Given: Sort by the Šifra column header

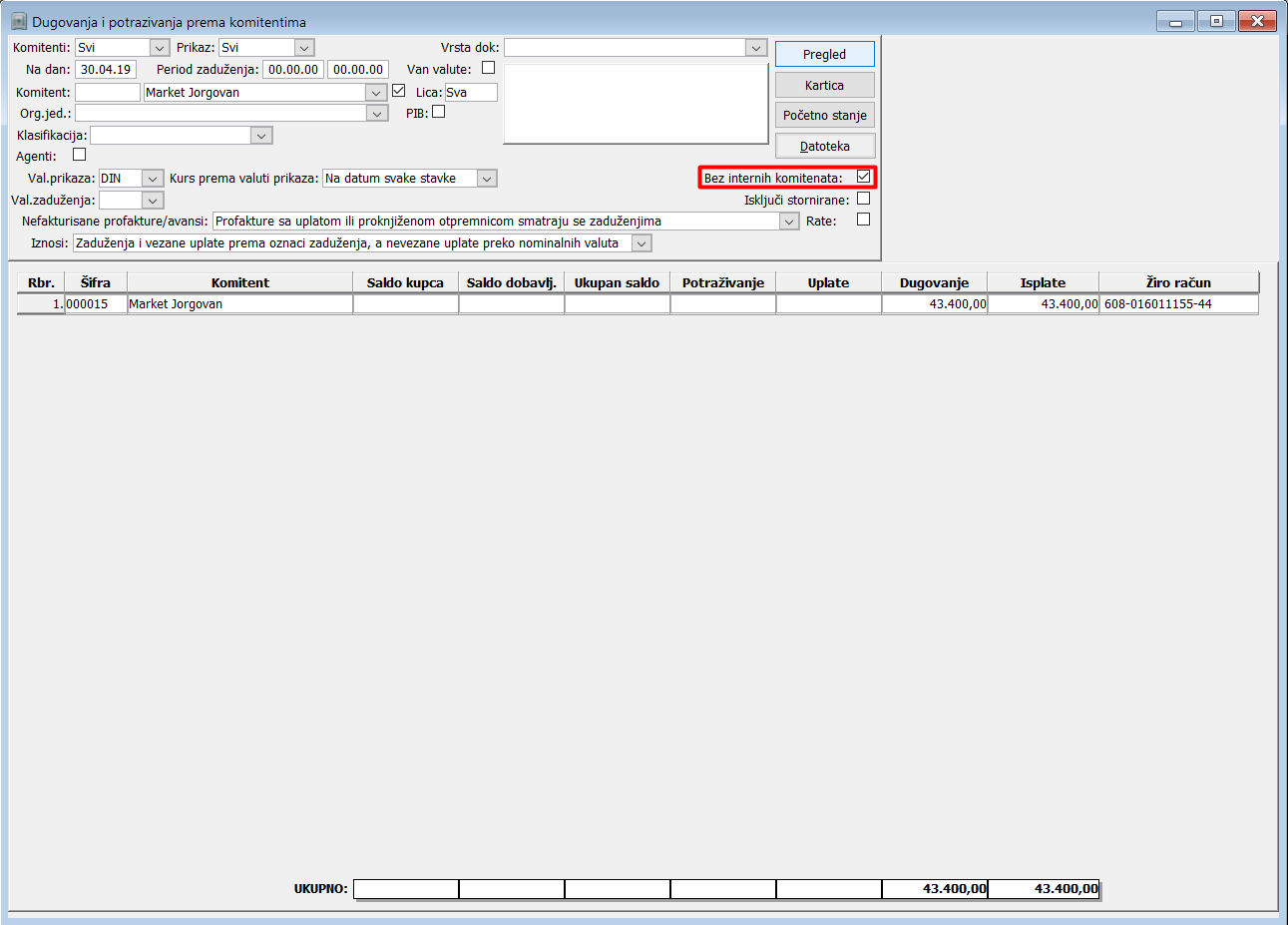Looking at the screenshot, I should [x=96, y=282].
